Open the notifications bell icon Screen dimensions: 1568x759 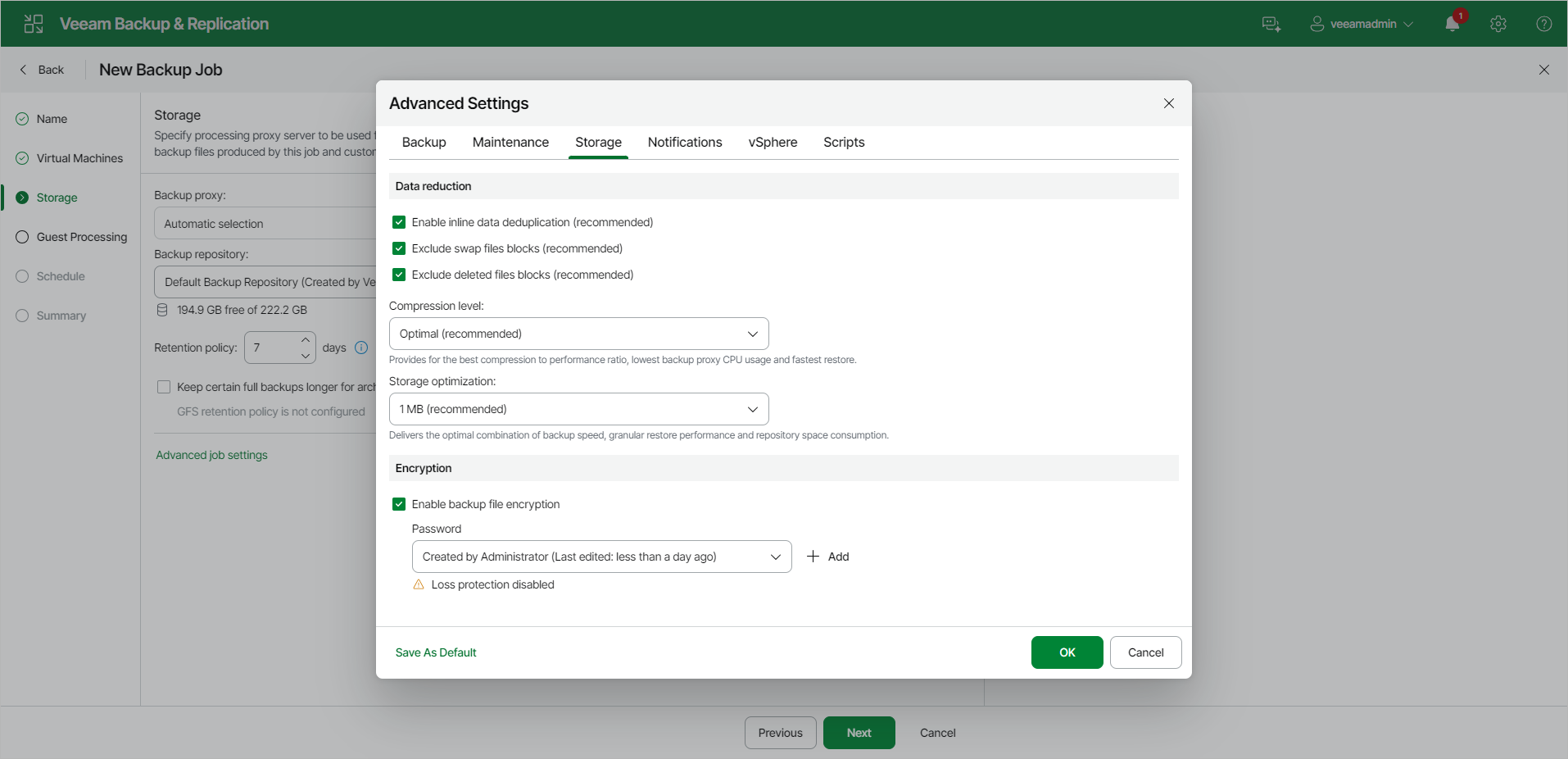tap(1452, 24)
